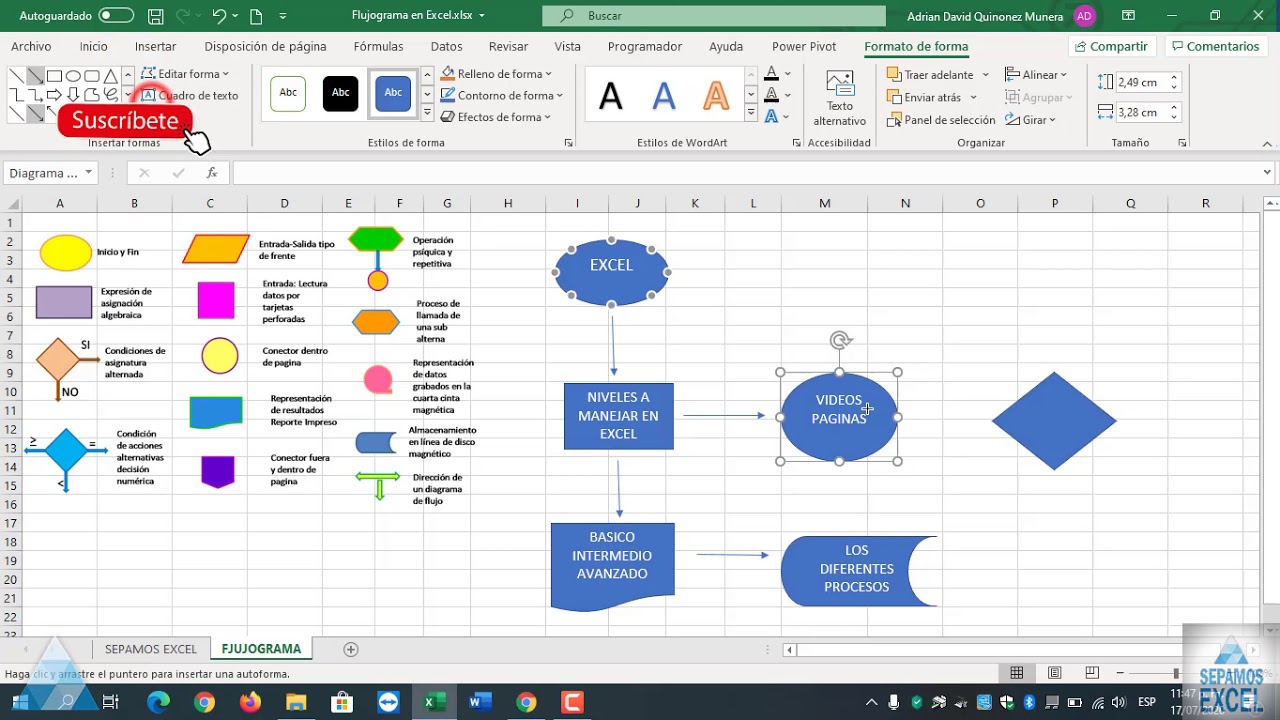The height and width of the screenshot is (720, 1280).
Task: Click the Comentarios button
Action: tap(1215, 46)
